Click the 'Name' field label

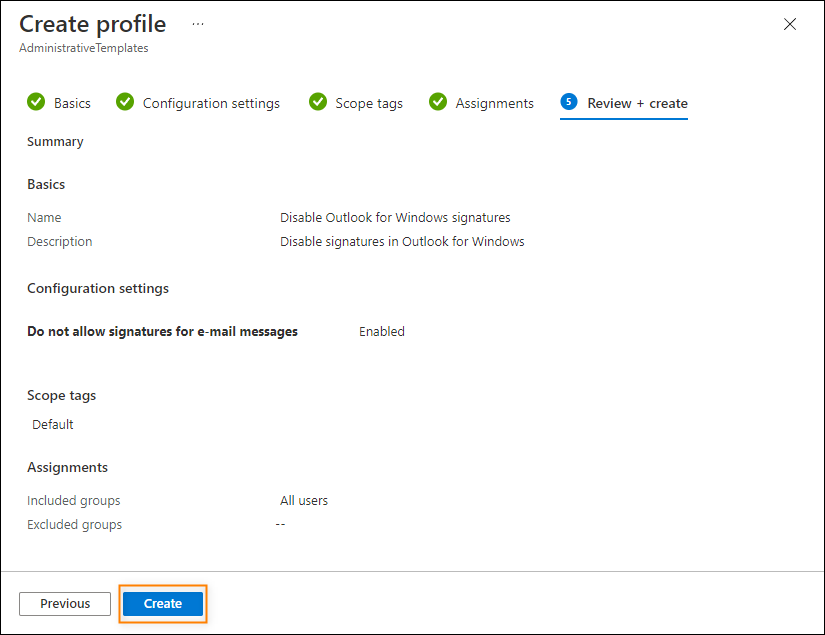point(44,217)
